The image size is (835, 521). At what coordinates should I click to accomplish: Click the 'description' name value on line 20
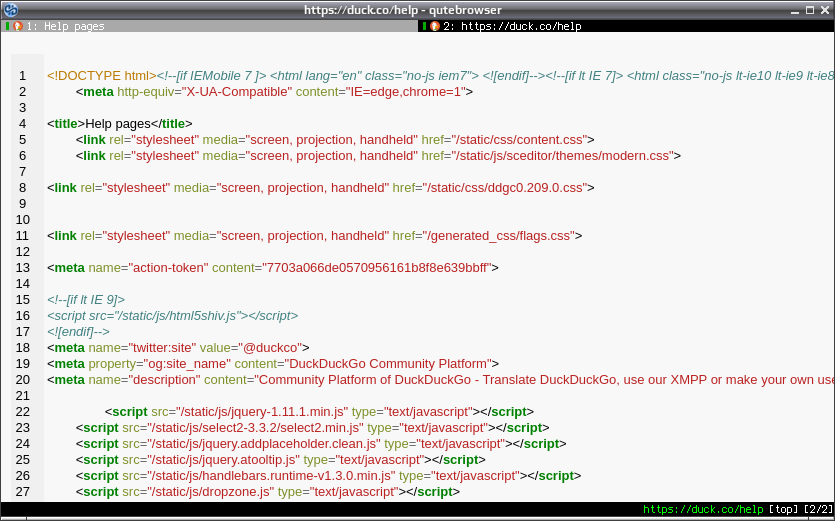click(x=164, y=379)
